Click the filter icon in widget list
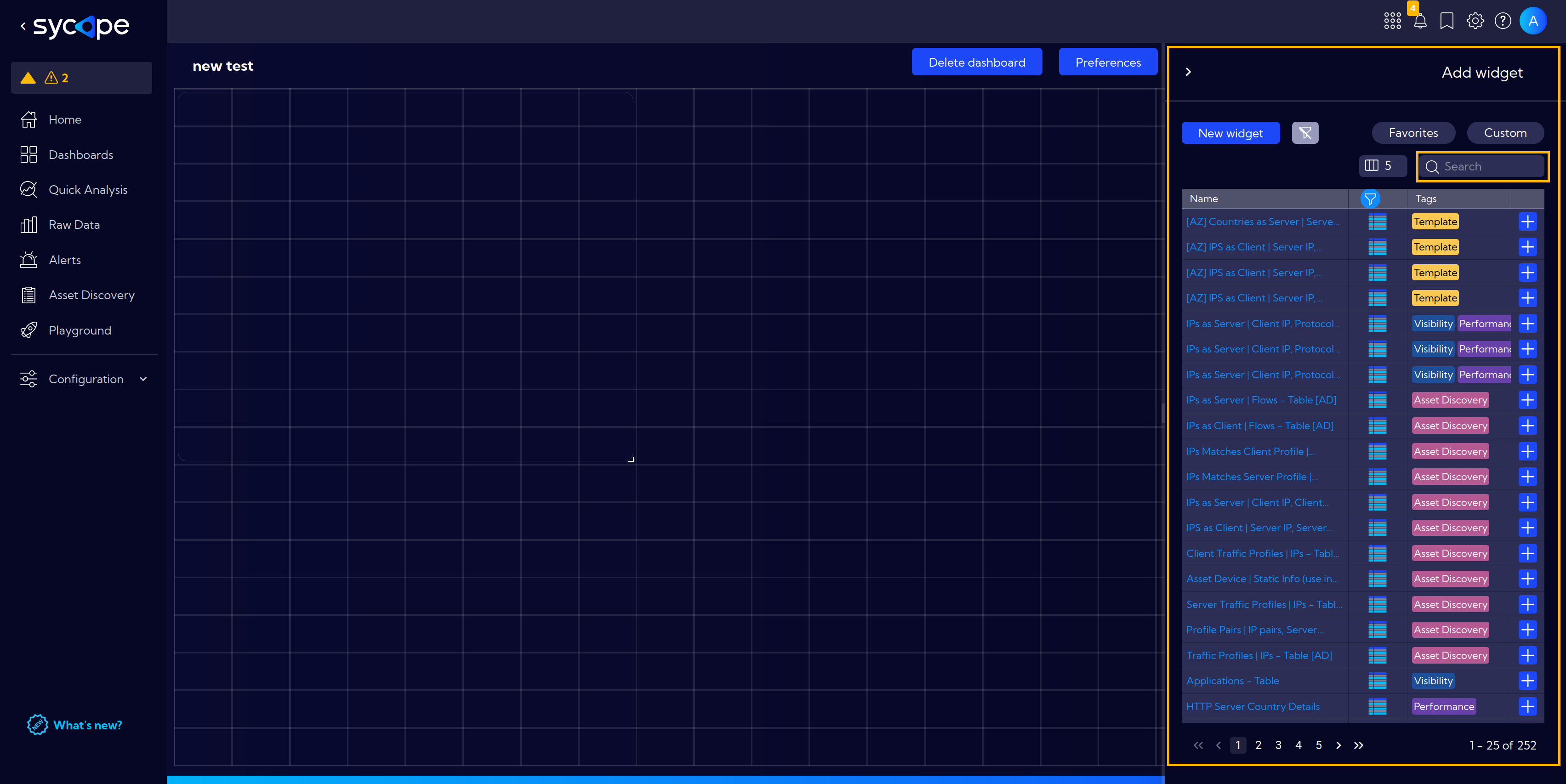This screenshot has height=784, width=1566. pos(1370,197)
